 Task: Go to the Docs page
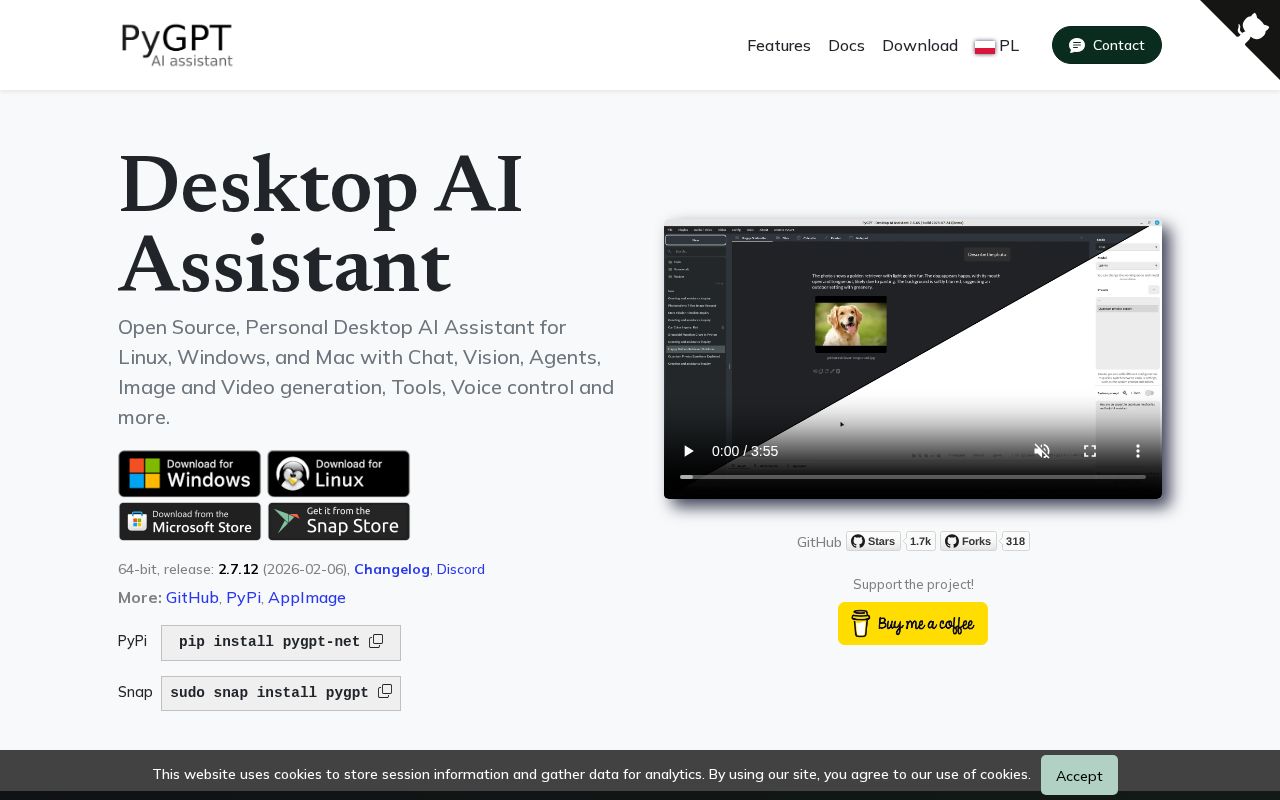pos(846,45)
